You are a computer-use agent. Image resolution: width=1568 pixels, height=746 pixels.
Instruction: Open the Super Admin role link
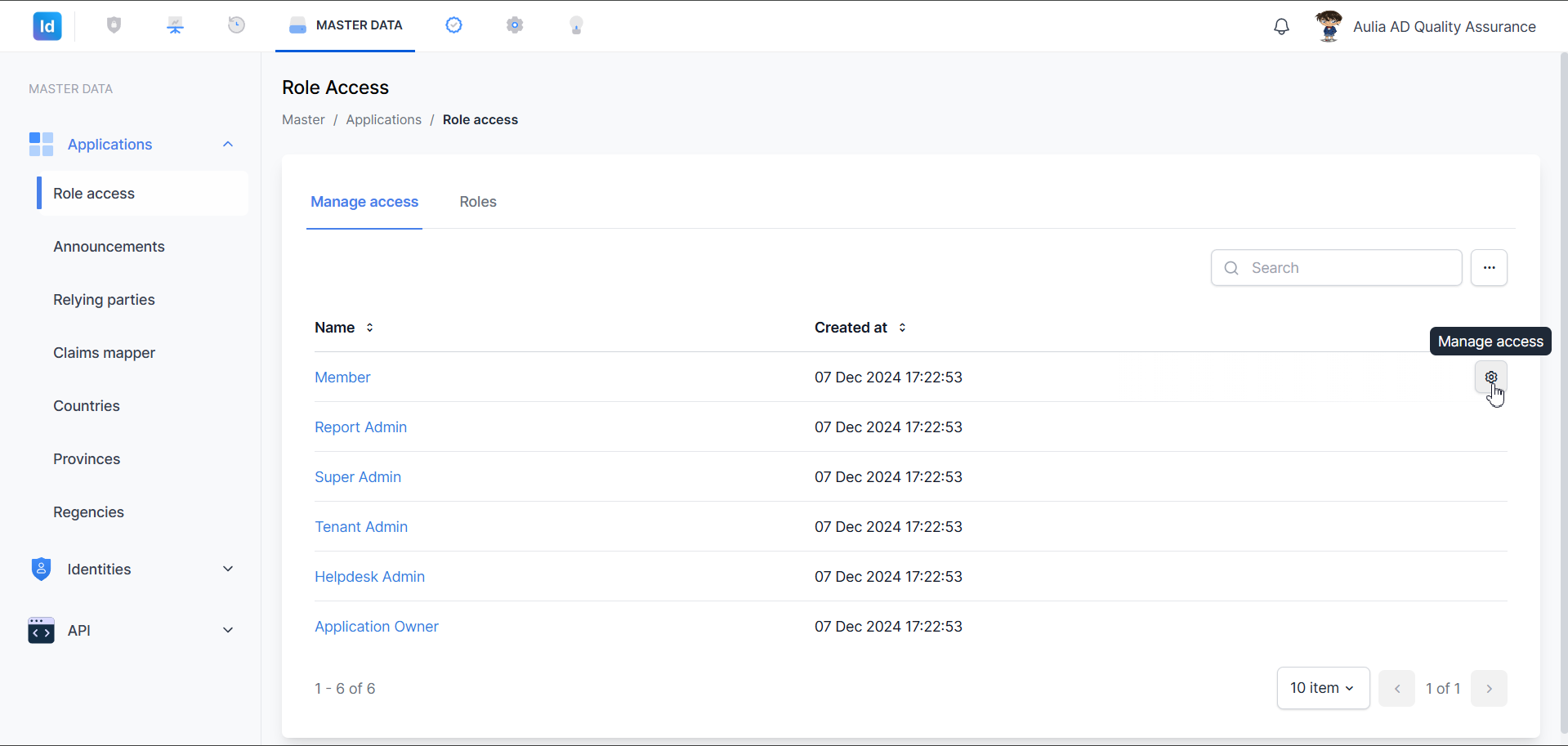click(x=358, y=477)
